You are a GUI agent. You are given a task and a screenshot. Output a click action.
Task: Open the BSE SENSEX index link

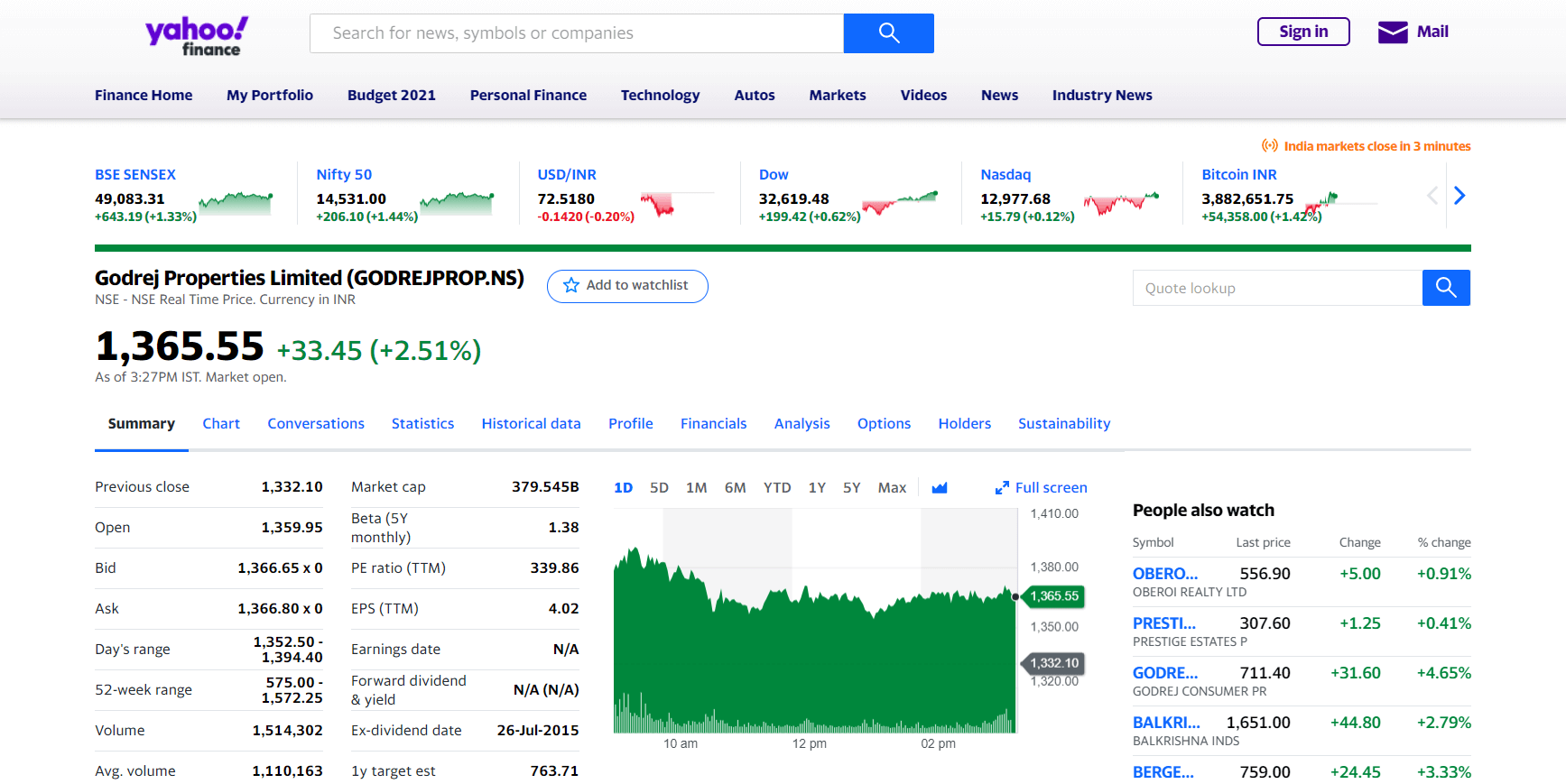pyautogui.click(x=135, y=175)
